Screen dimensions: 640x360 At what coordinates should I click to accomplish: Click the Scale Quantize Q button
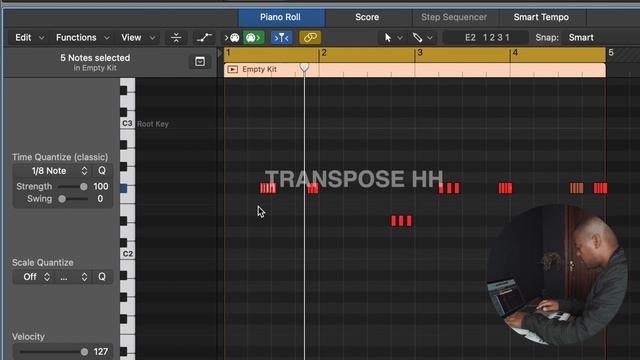(x=102, y=277)
